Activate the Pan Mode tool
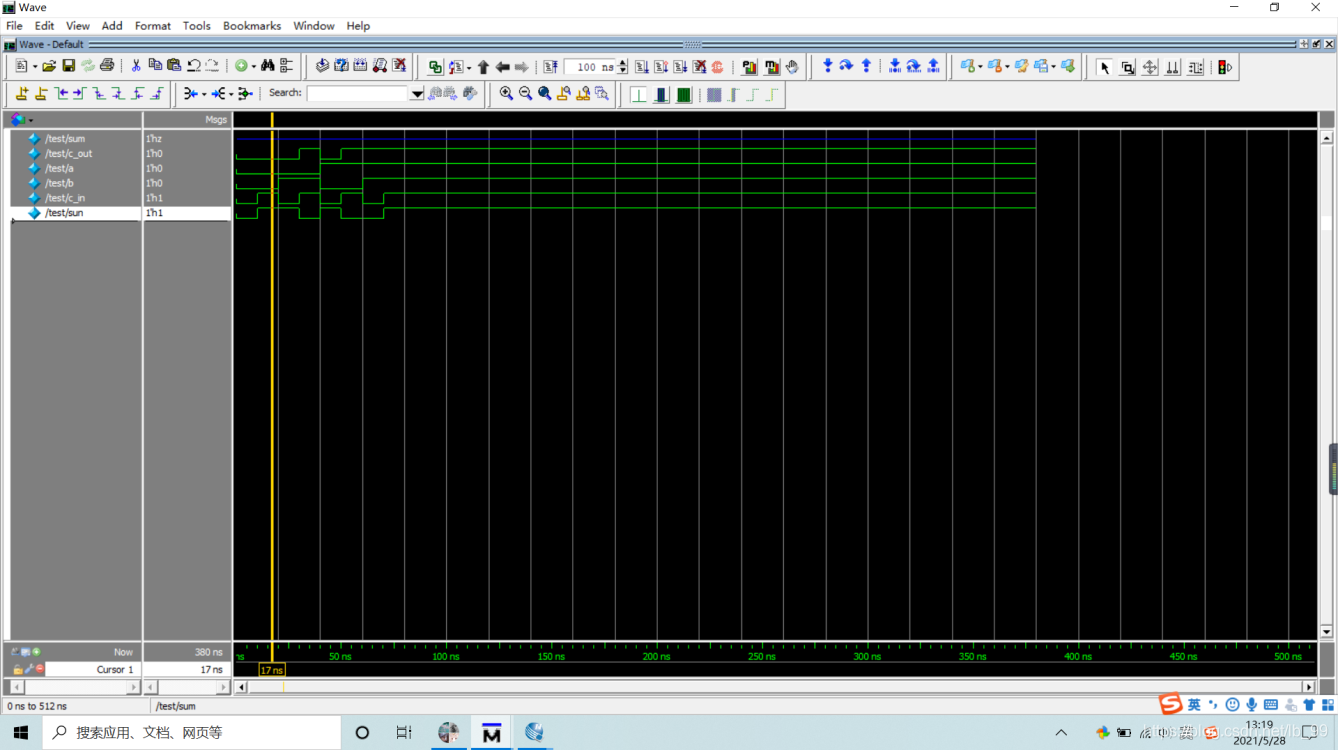Screen dimensions: 1338x750 pyautogui.click(x=1150, y=67)
